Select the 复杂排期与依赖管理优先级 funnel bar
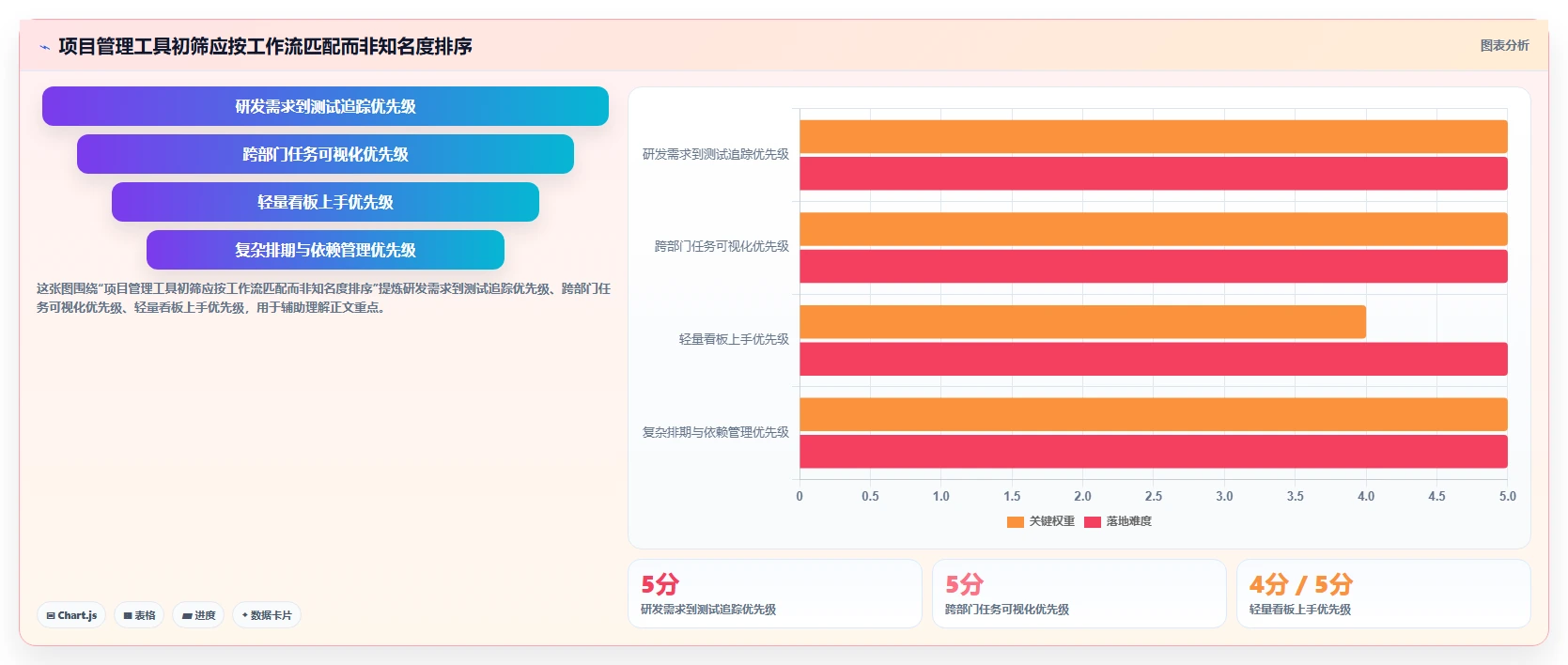1568x665 pixels. 325,250
